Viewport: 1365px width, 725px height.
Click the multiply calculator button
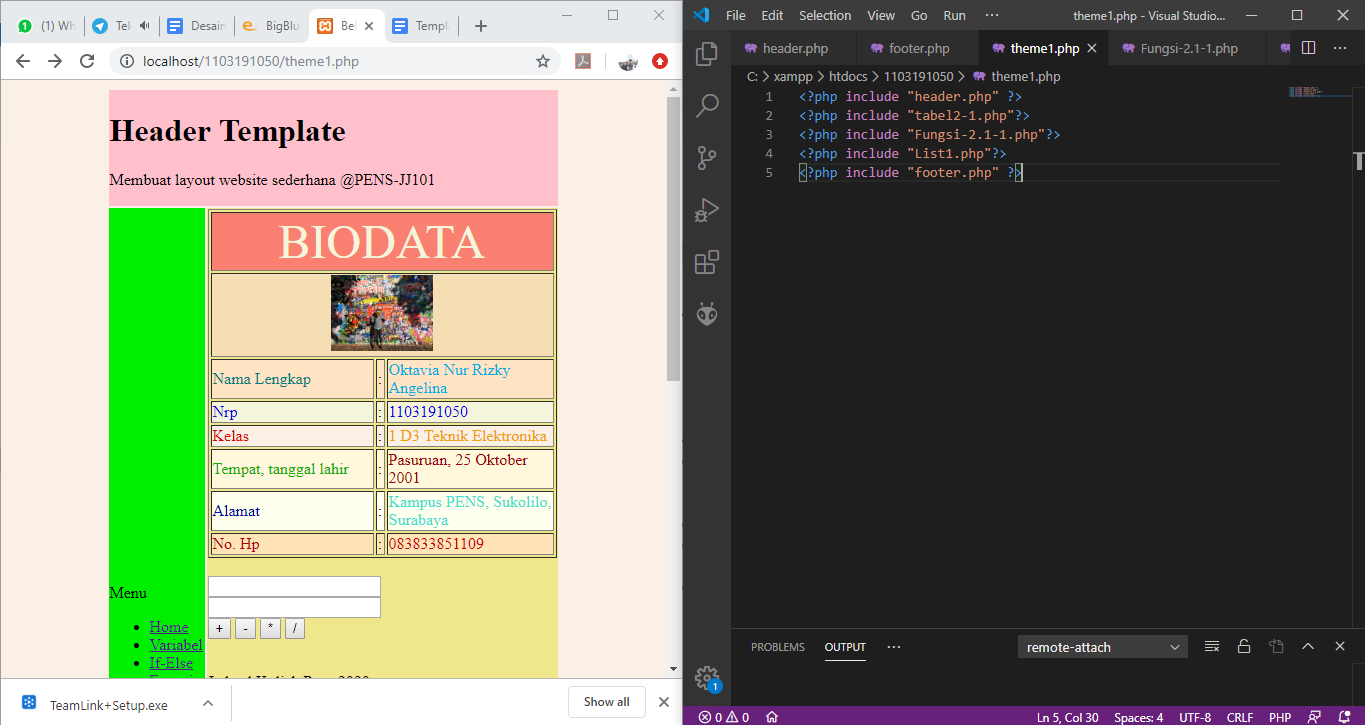coord(270,629)
